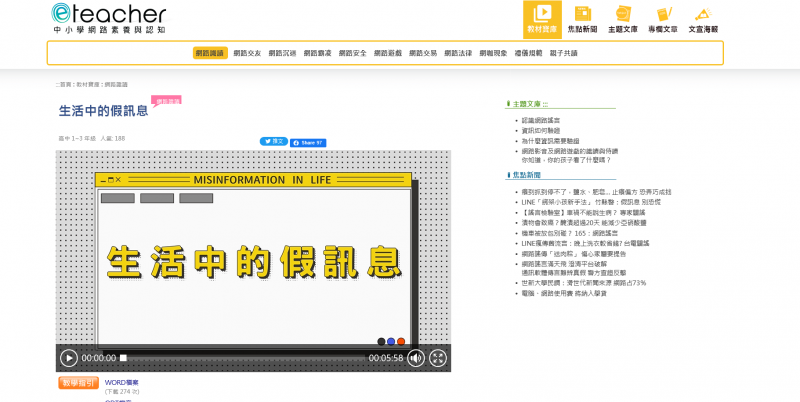This screenshot has height=402, width=800.
Task: Go to the 親子共讀 category tab
Action: click(x=563, y=53)
